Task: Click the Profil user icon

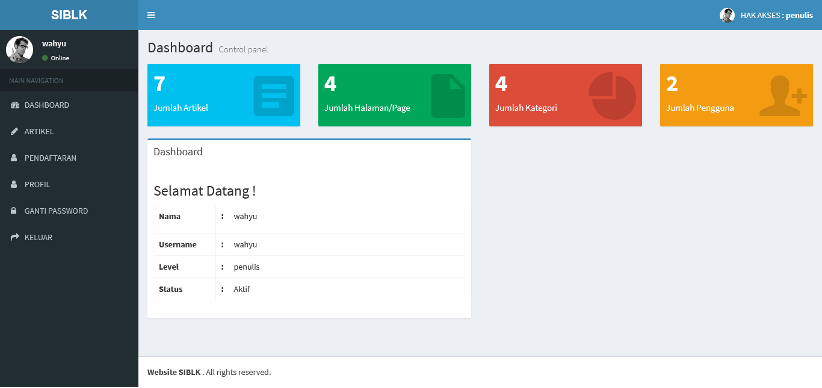Action: click(14, 185)
